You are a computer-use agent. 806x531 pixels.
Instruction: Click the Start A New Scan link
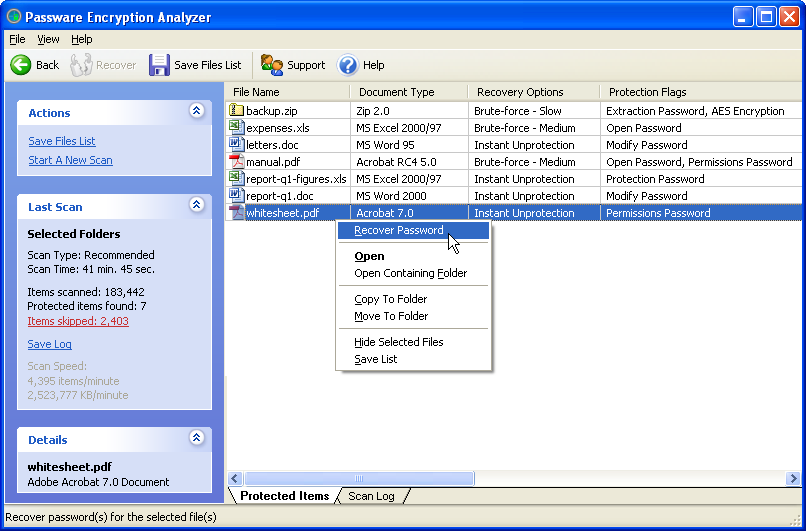(x=70, y=160)
